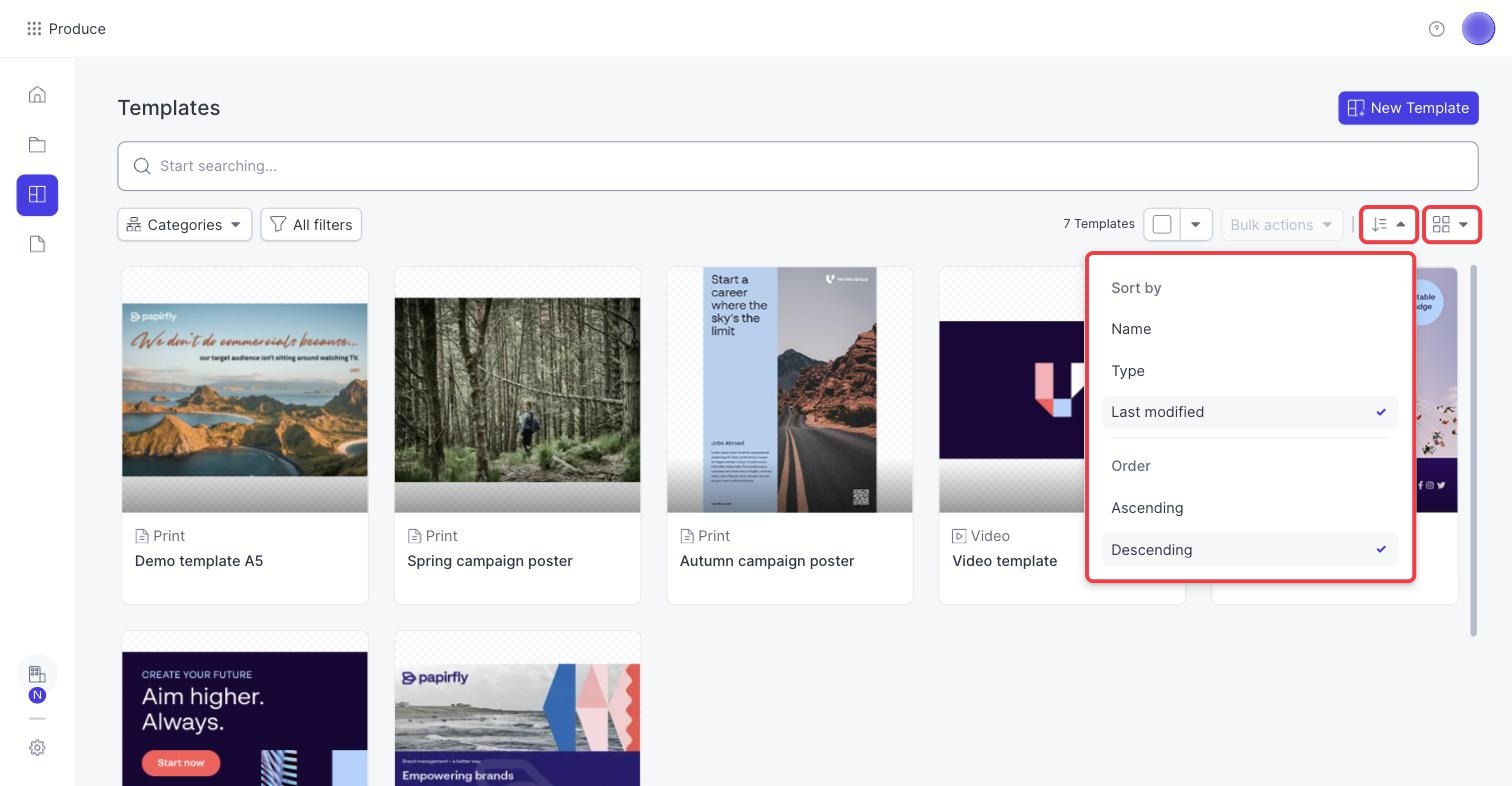
Task: Open the app launcher grid icon
Action: pyautogui.click(x=34, y=29)
